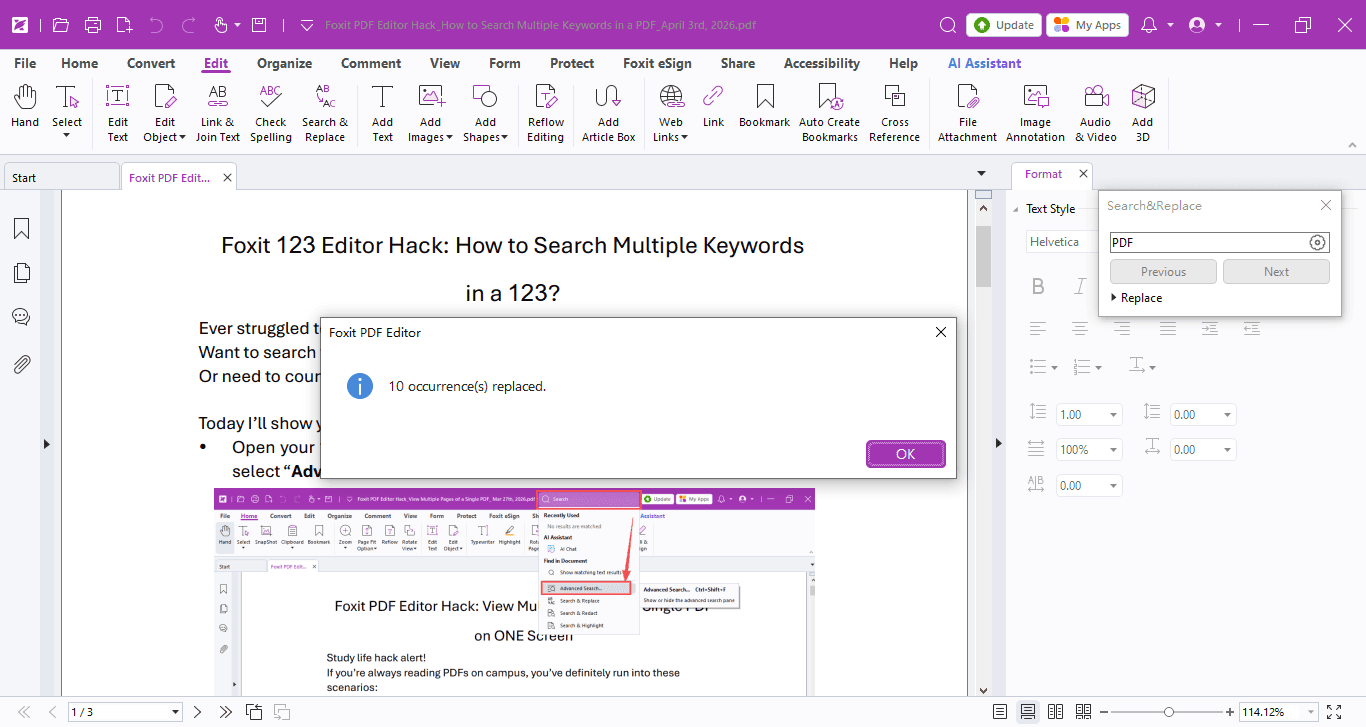This screenshot has height=727, width=1366.
Task: Add a File Attachment
Action: coord(967,113)
